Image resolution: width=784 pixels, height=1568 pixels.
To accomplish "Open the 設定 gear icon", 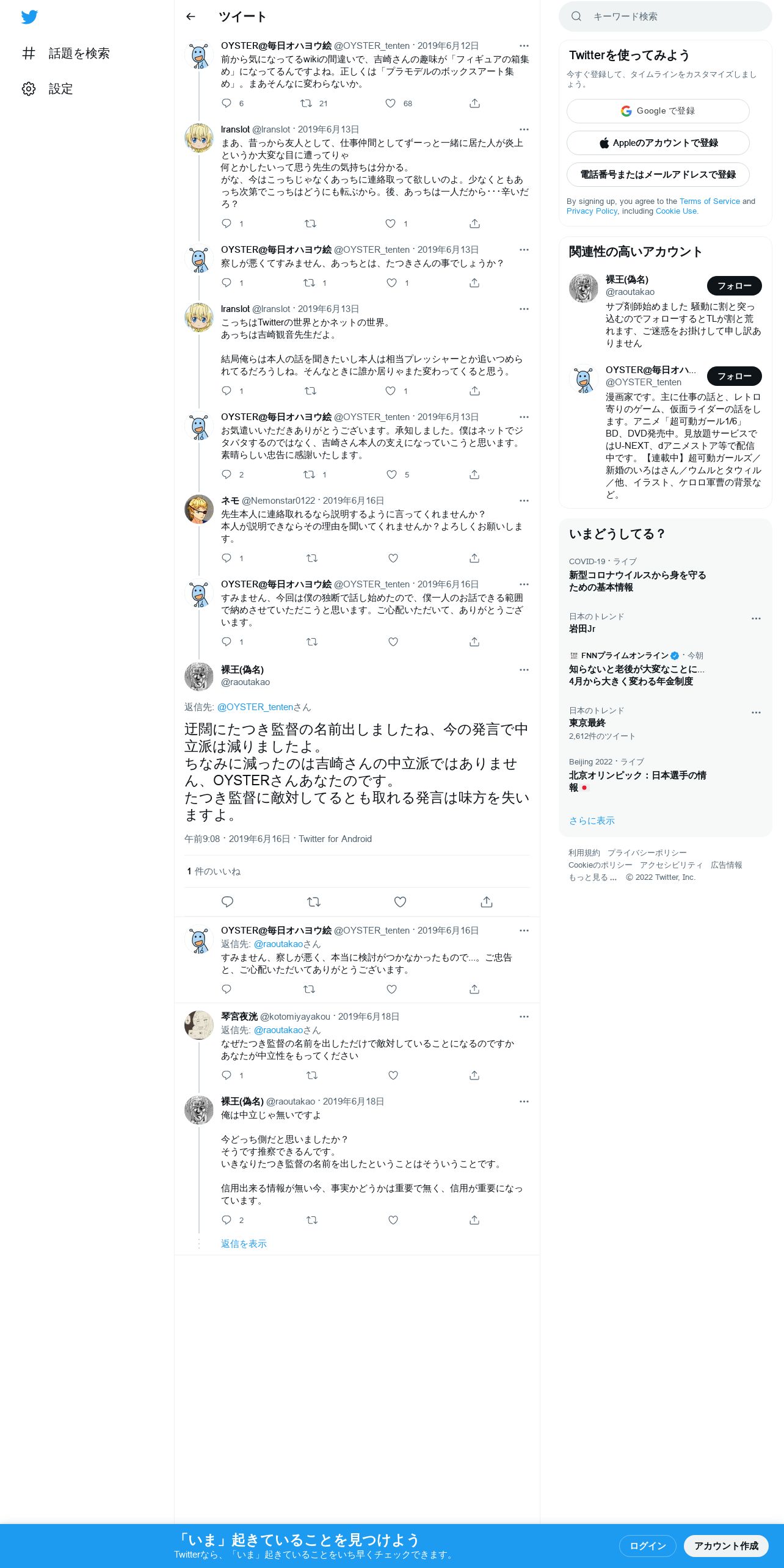I will tap(29, 89).
